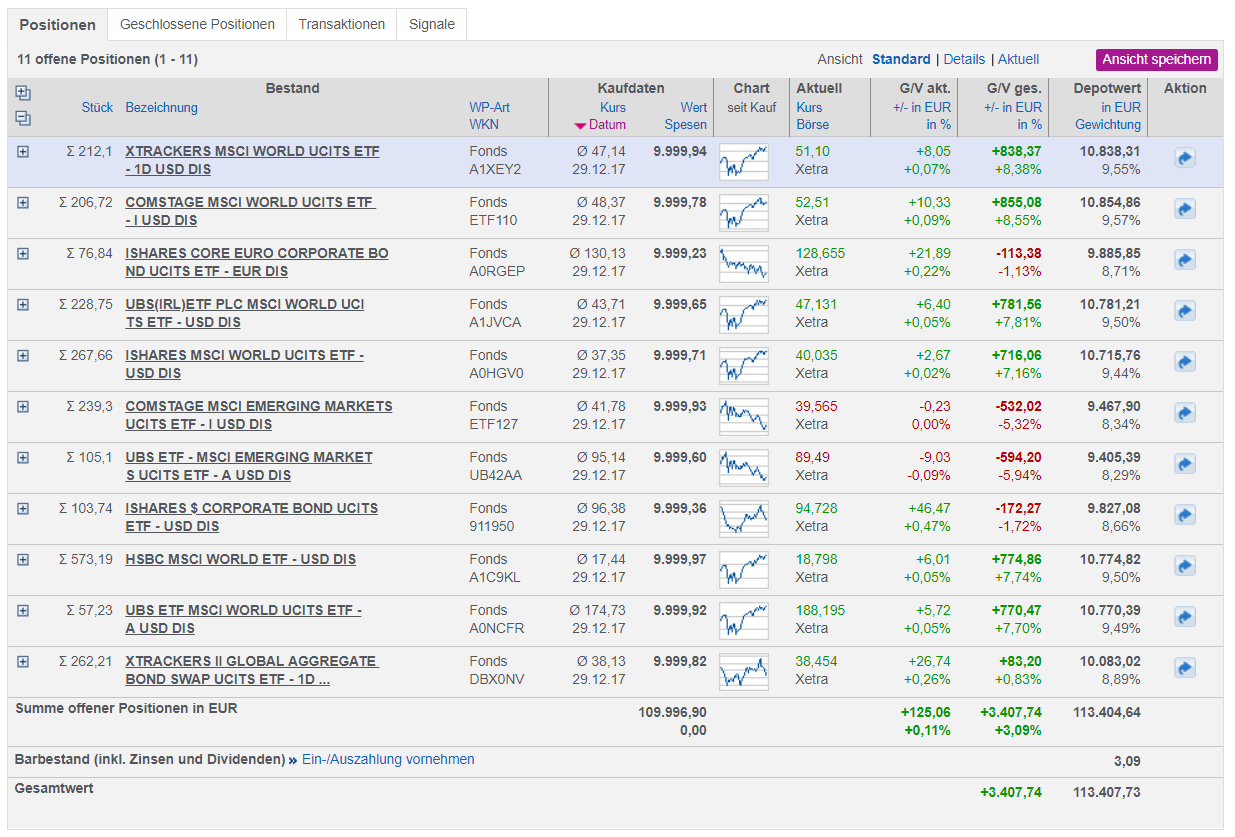
Task: Expand the ISHARES $ CORPORATE BOND row
Action: pyautogui.click(x=23, y=508)
